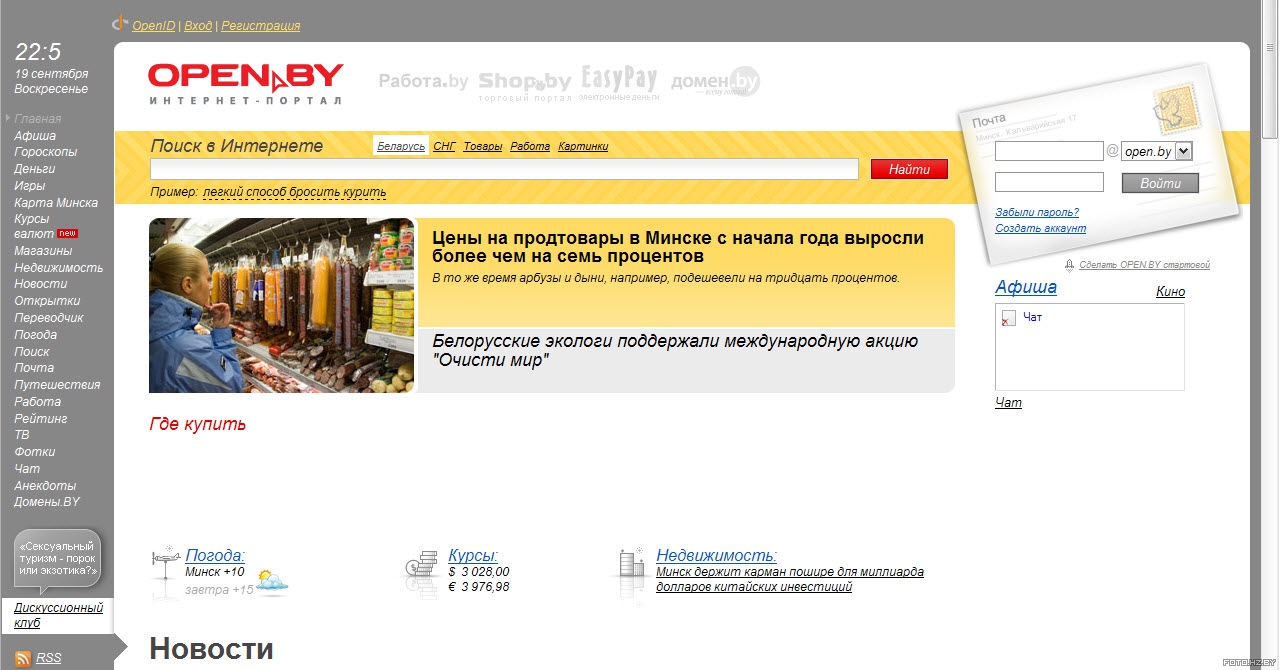Select the Беларусь search tab

(x=401, y=146)
